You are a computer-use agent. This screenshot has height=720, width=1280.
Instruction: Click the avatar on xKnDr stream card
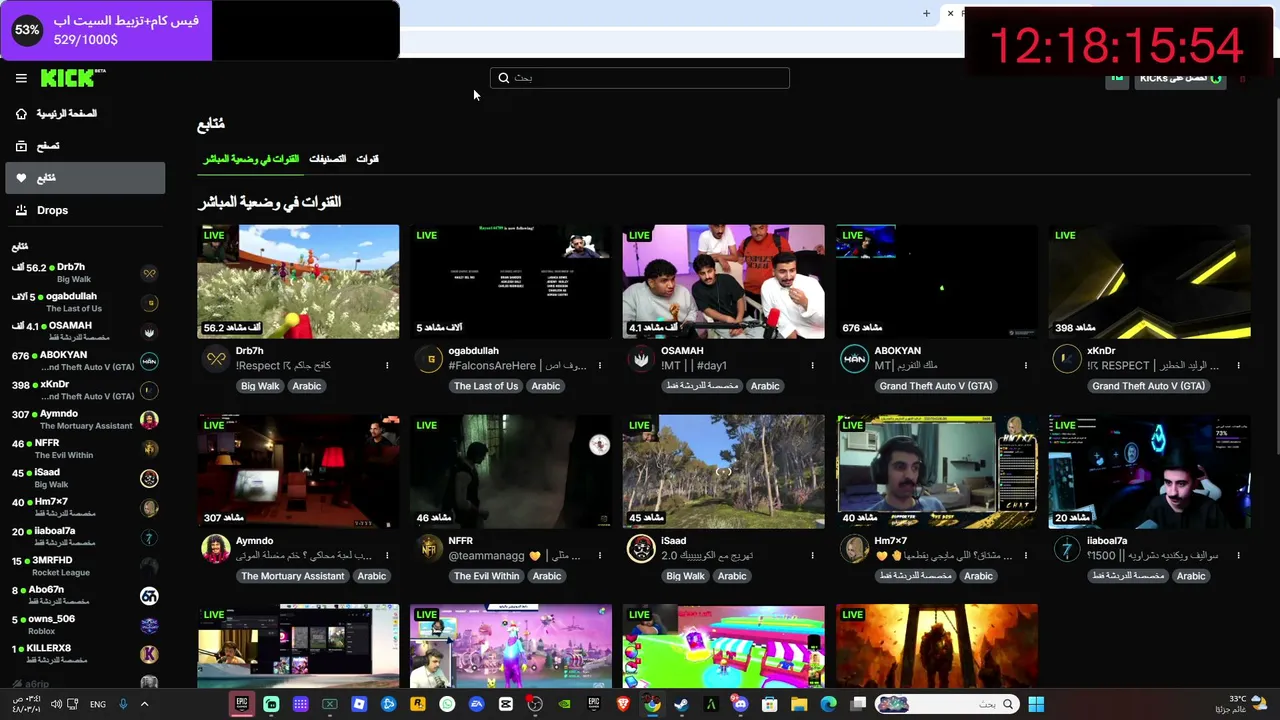click(1067, 359)
